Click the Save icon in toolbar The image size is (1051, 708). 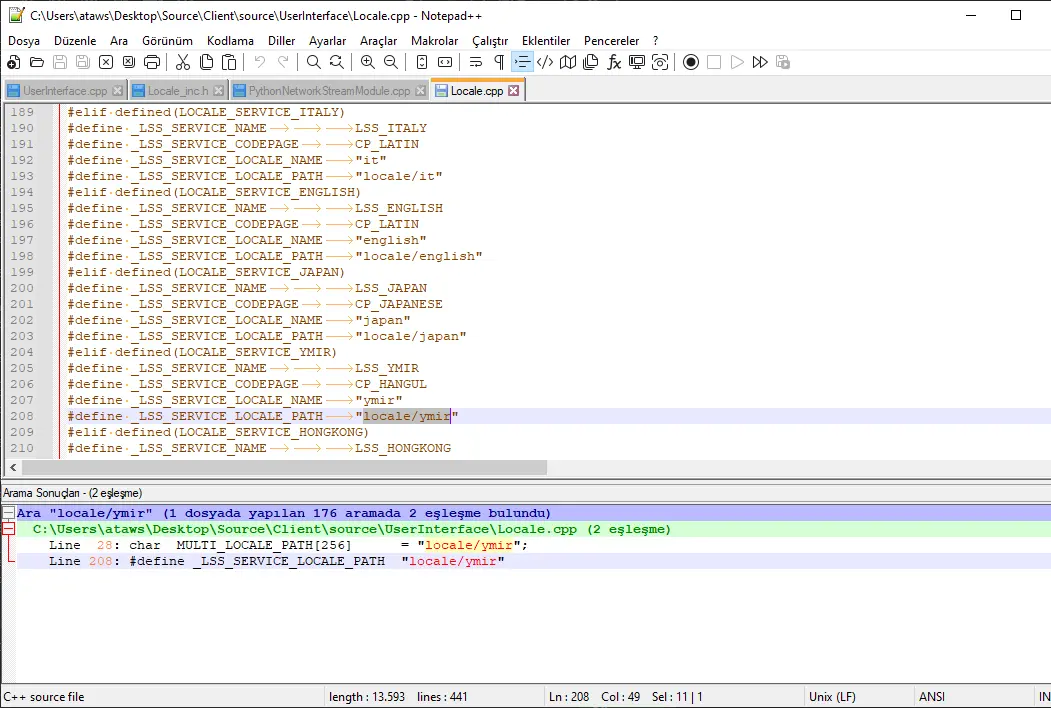[60, 62]
